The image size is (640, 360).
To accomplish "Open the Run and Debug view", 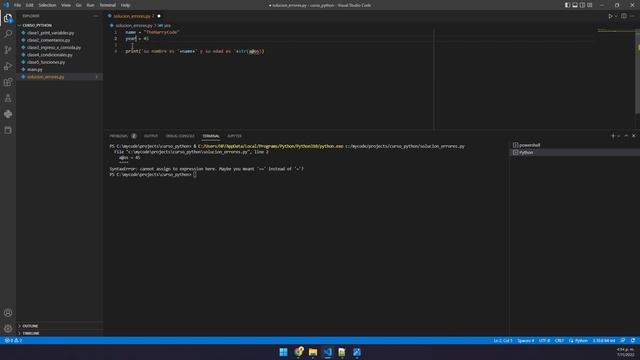I will pyautogui.click(x=8, y=66).
